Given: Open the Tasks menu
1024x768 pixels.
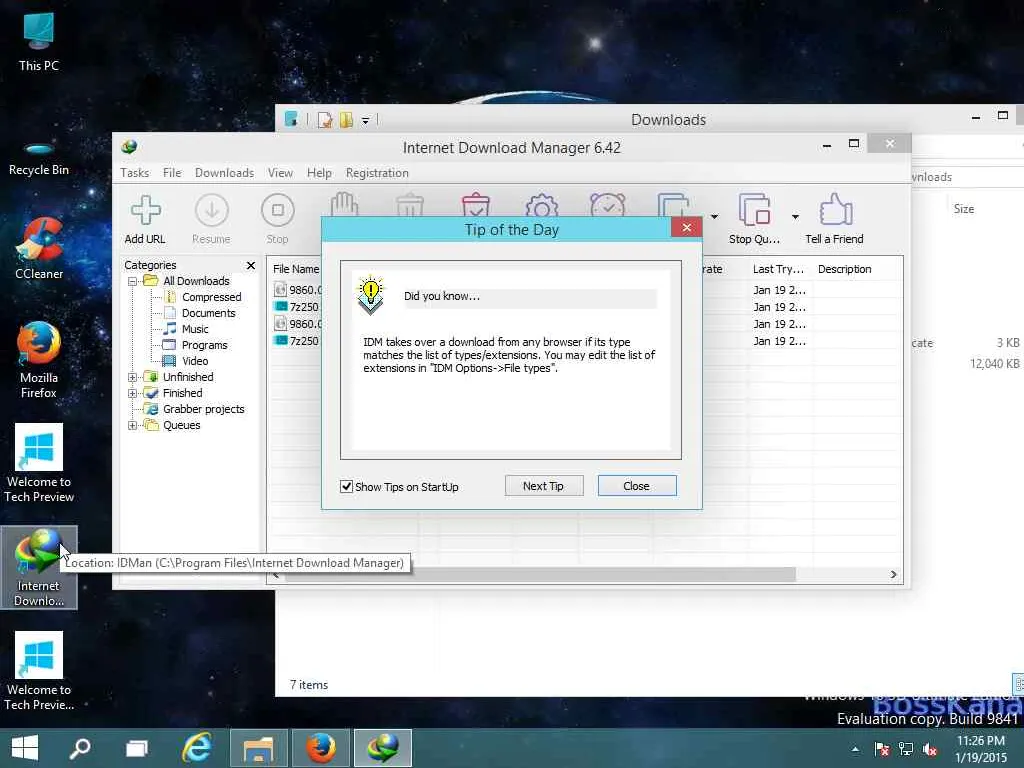Looking at the screenshot, I should (x=135, y=173).
